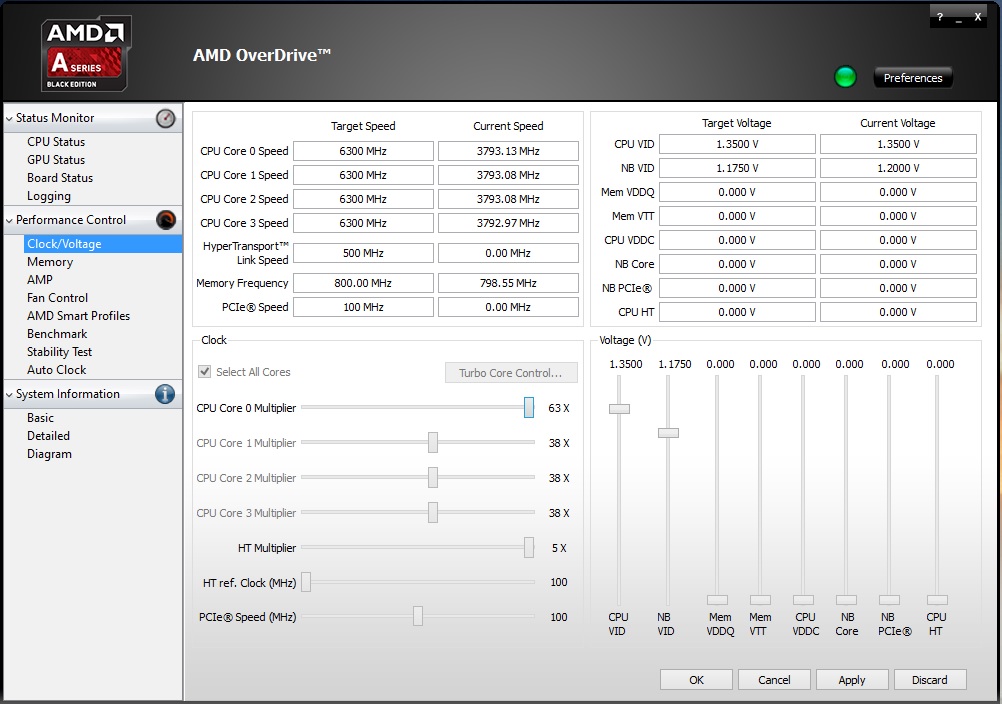The height and width of the screenshot is (704, 1002).
Task: Click the Status Monitor gauge icon
Action: click(166, 118)
